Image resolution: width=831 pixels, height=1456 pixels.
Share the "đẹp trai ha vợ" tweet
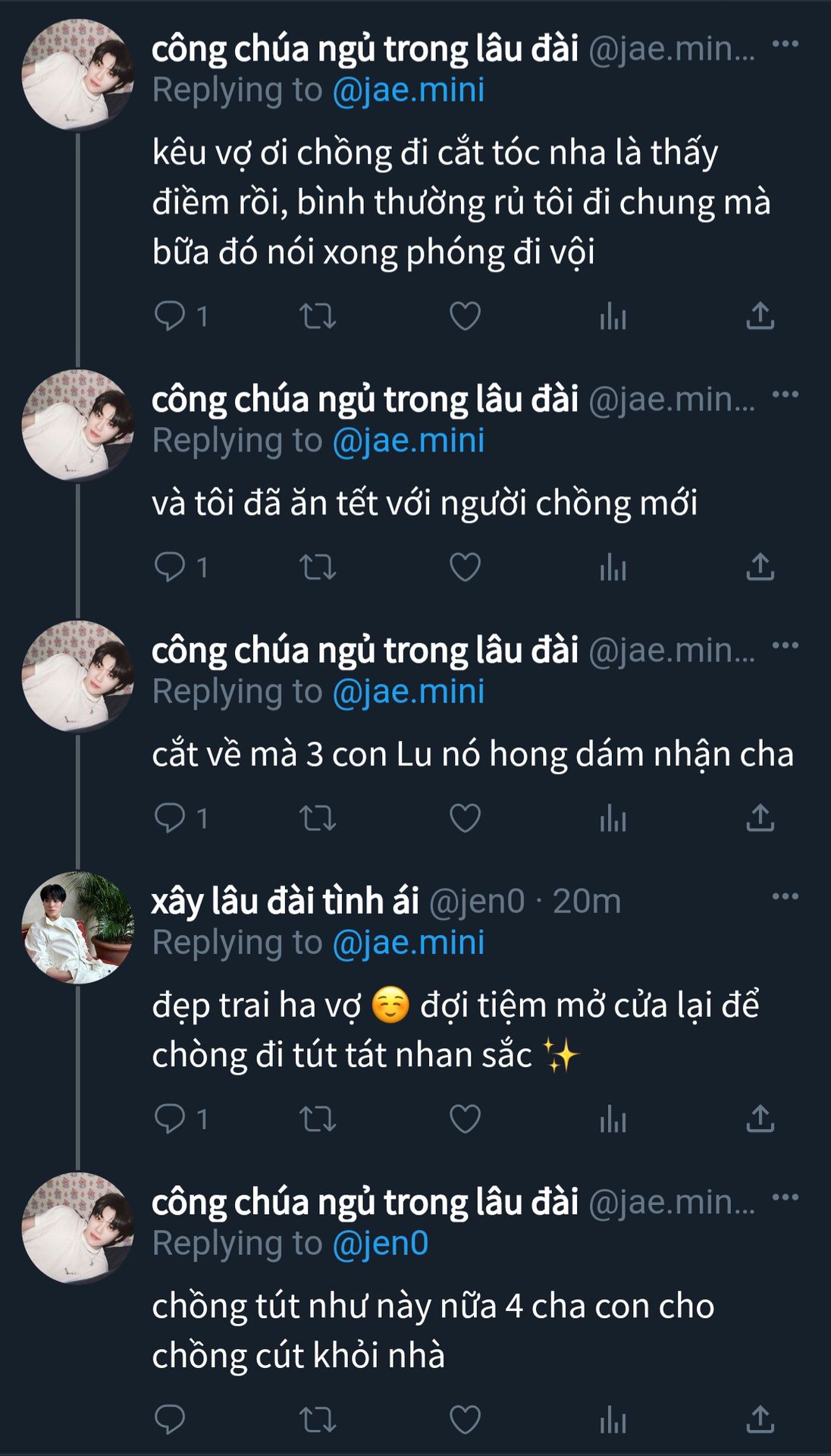pos(760,1119)
